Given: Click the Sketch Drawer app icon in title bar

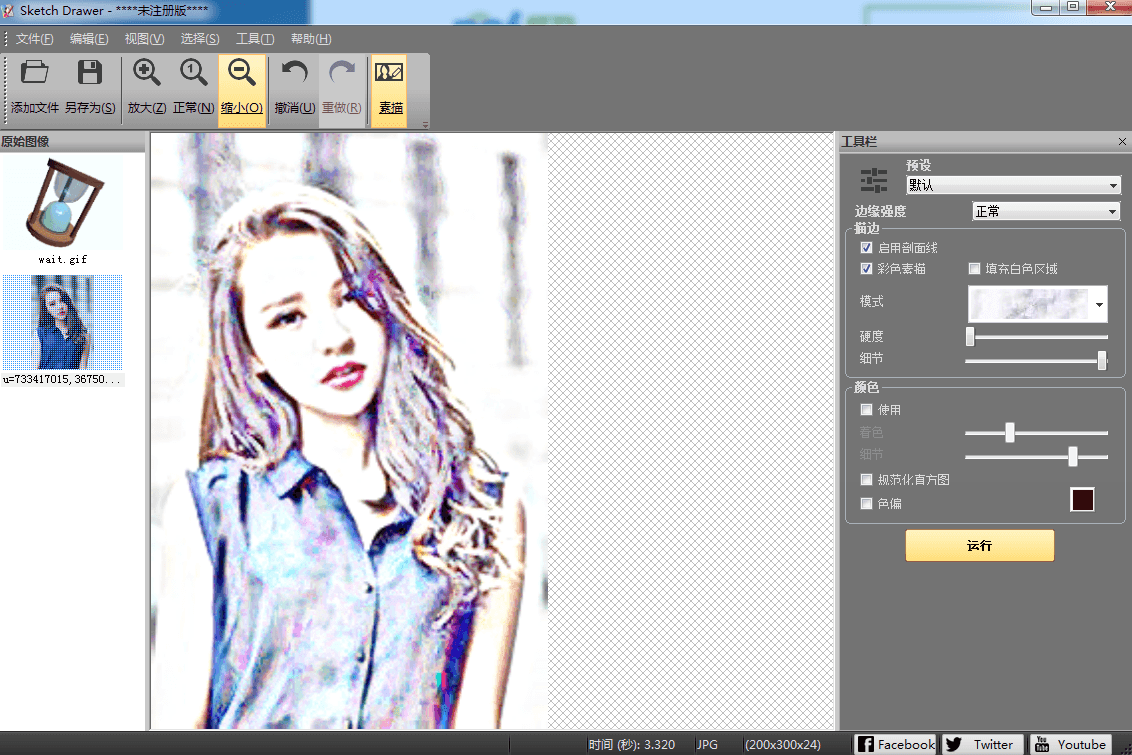Looking at the screenshot, I should coord(8,11).
